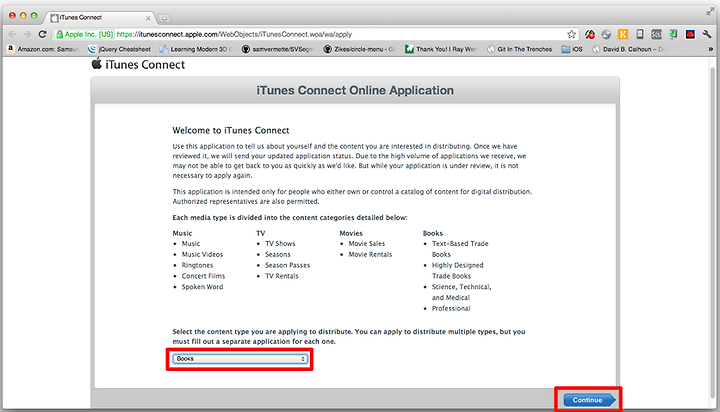
Task: Click the iTunes Connect header title
Action: tap(145, 65)
